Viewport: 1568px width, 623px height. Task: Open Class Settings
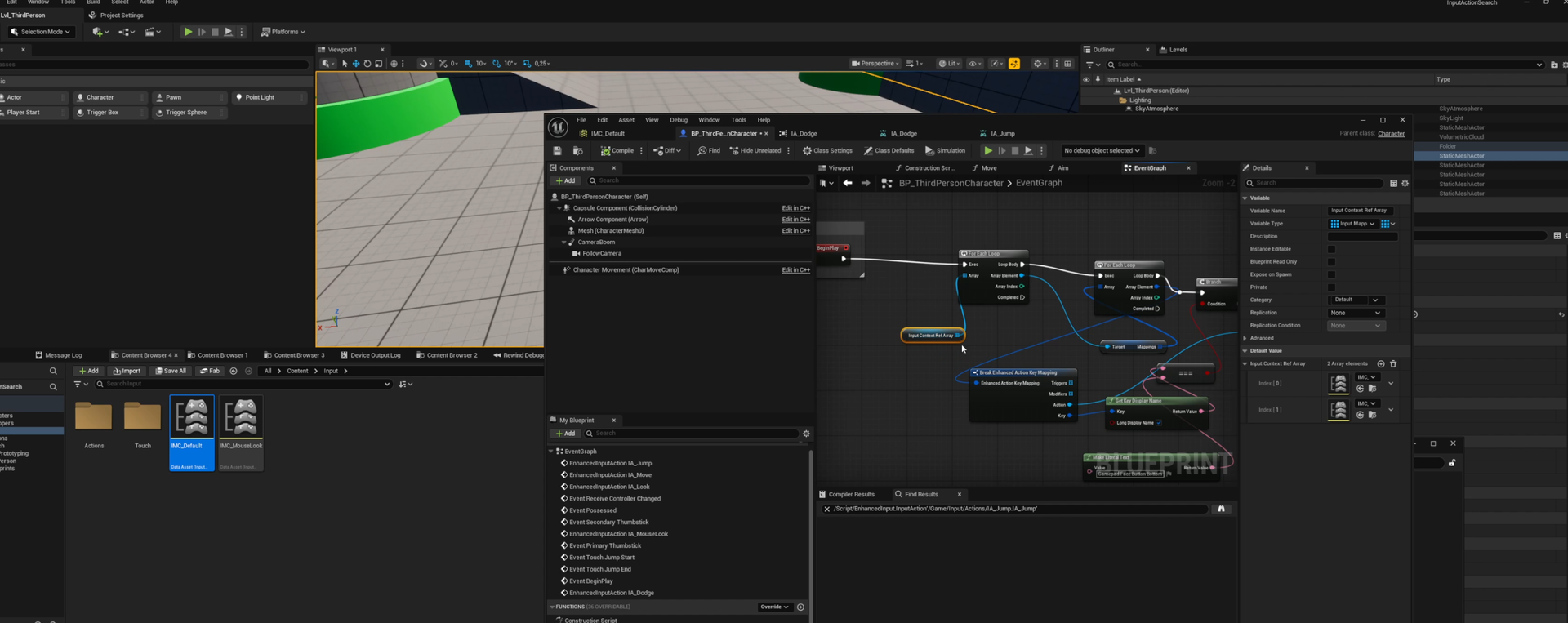pyautogui.click(x=827, y=150)
